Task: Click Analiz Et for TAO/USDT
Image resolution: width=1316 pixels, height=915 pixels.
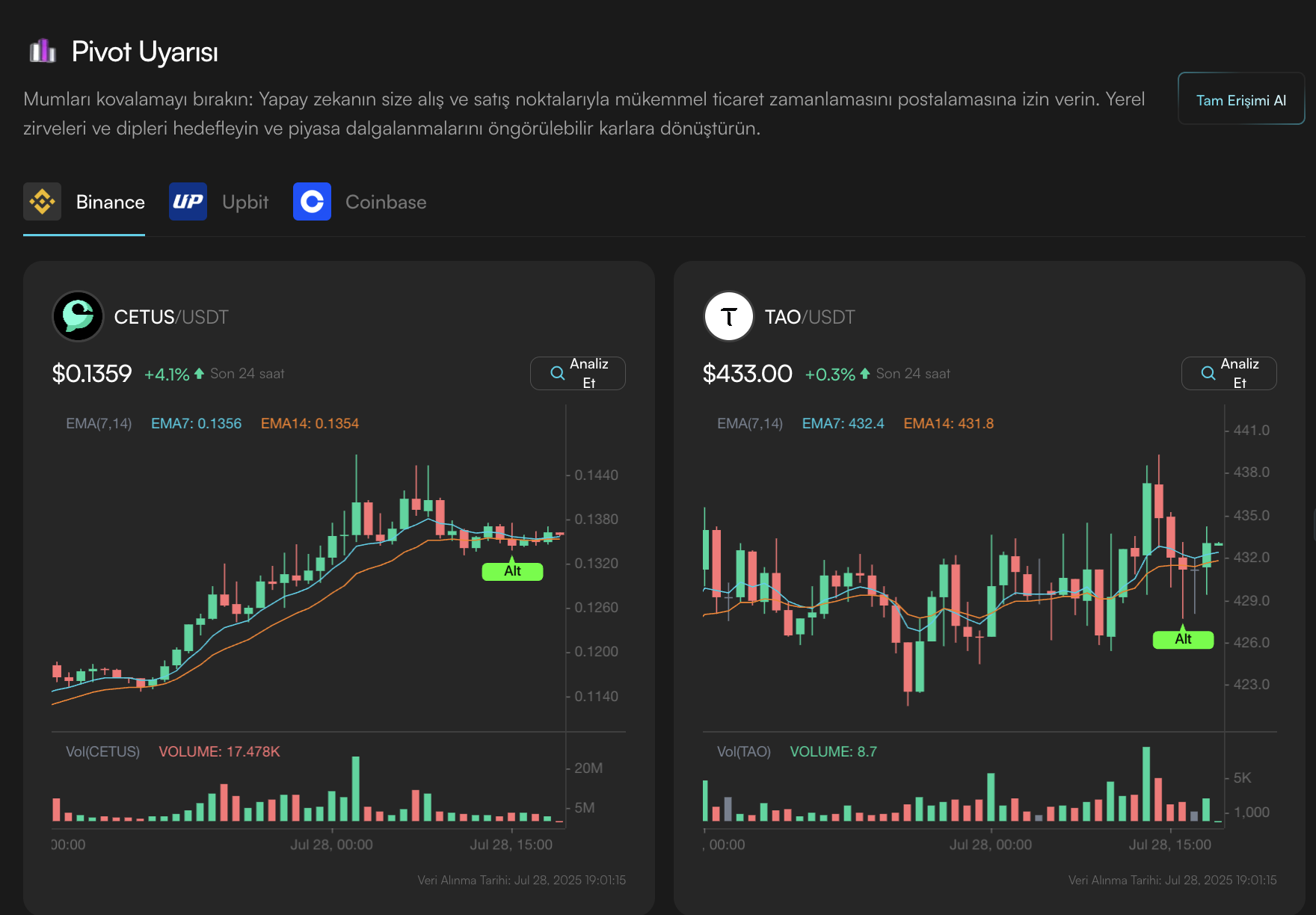Action: click(x=1229, y=373)
